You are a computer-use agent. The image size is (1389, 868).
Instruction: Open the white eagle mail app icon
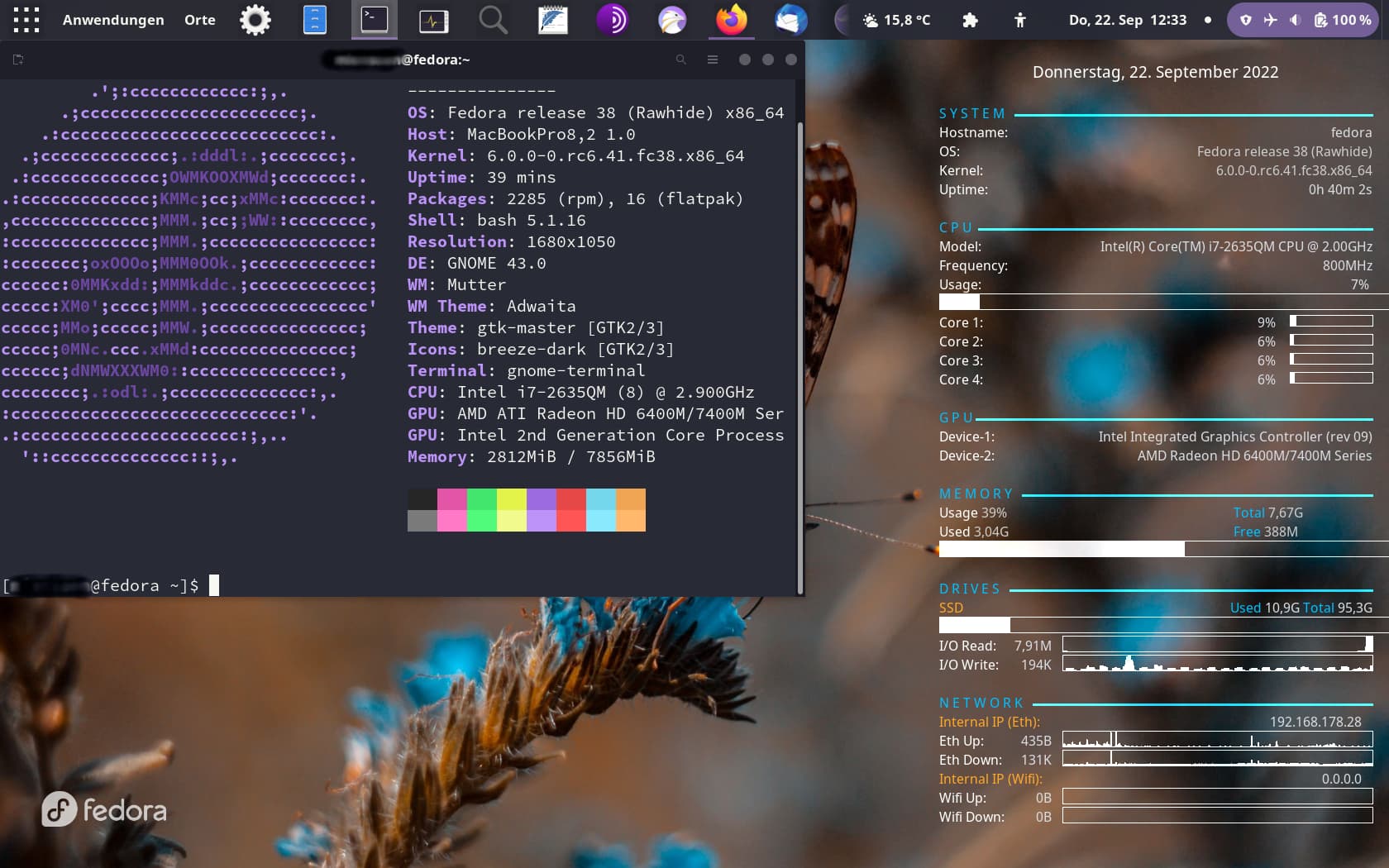click(672, 20)
